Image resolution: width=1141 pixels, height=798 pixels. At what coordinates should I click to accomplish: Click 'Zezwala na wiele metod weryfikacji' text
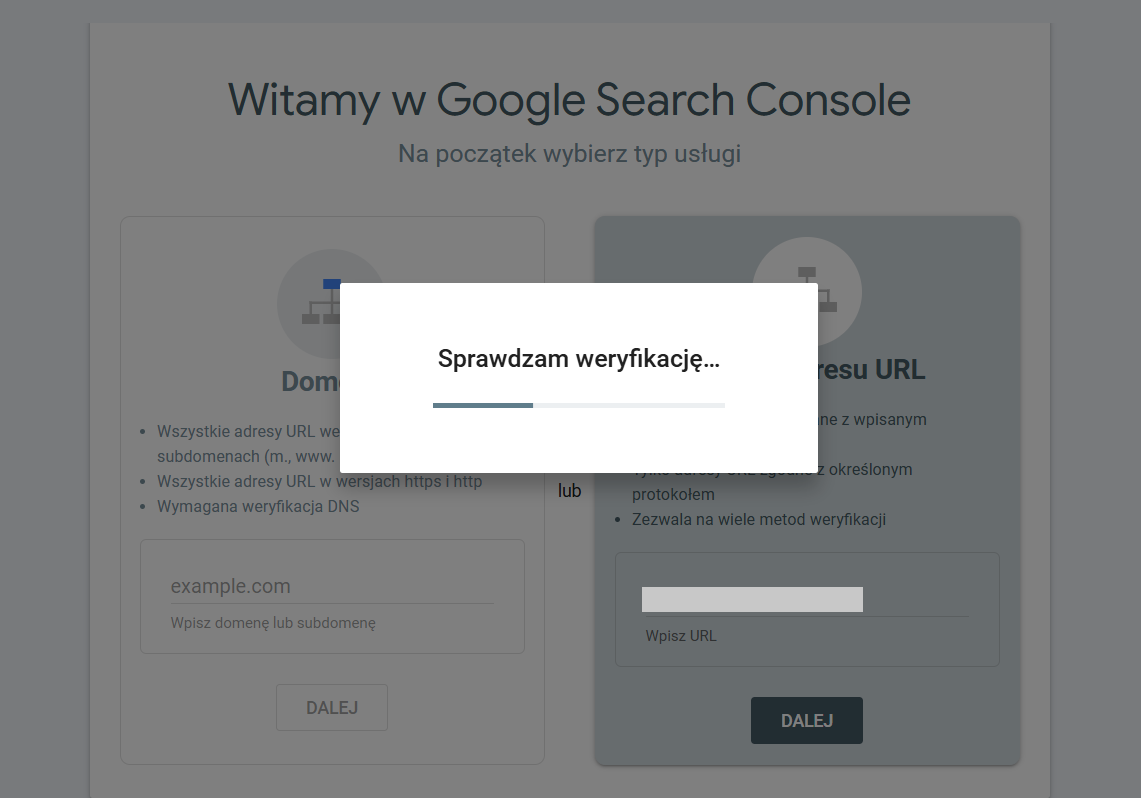(x=759, y=519)
